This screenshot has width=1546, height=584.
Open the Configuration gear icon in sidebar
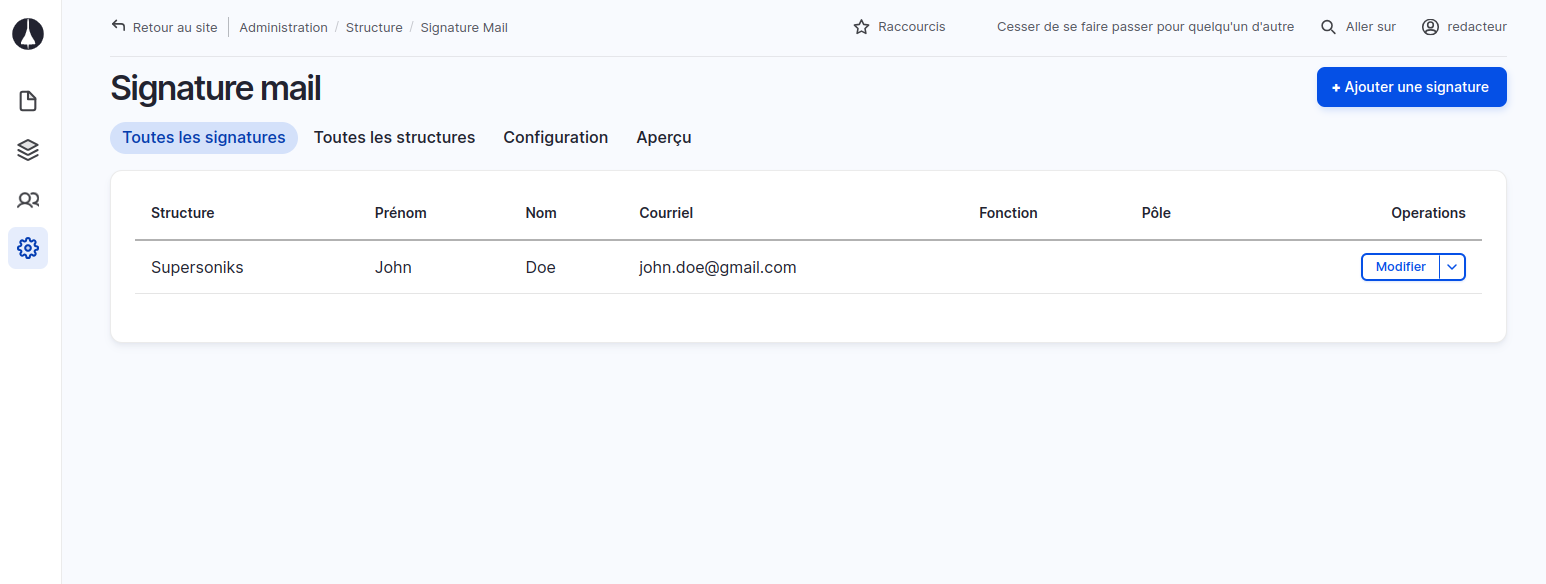tap(28, 247)
